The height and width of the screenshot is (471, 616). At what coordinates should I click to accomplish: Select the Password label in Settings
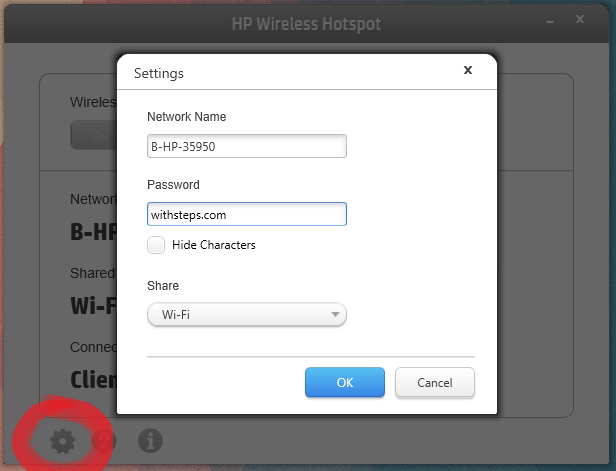click(173, 185)
